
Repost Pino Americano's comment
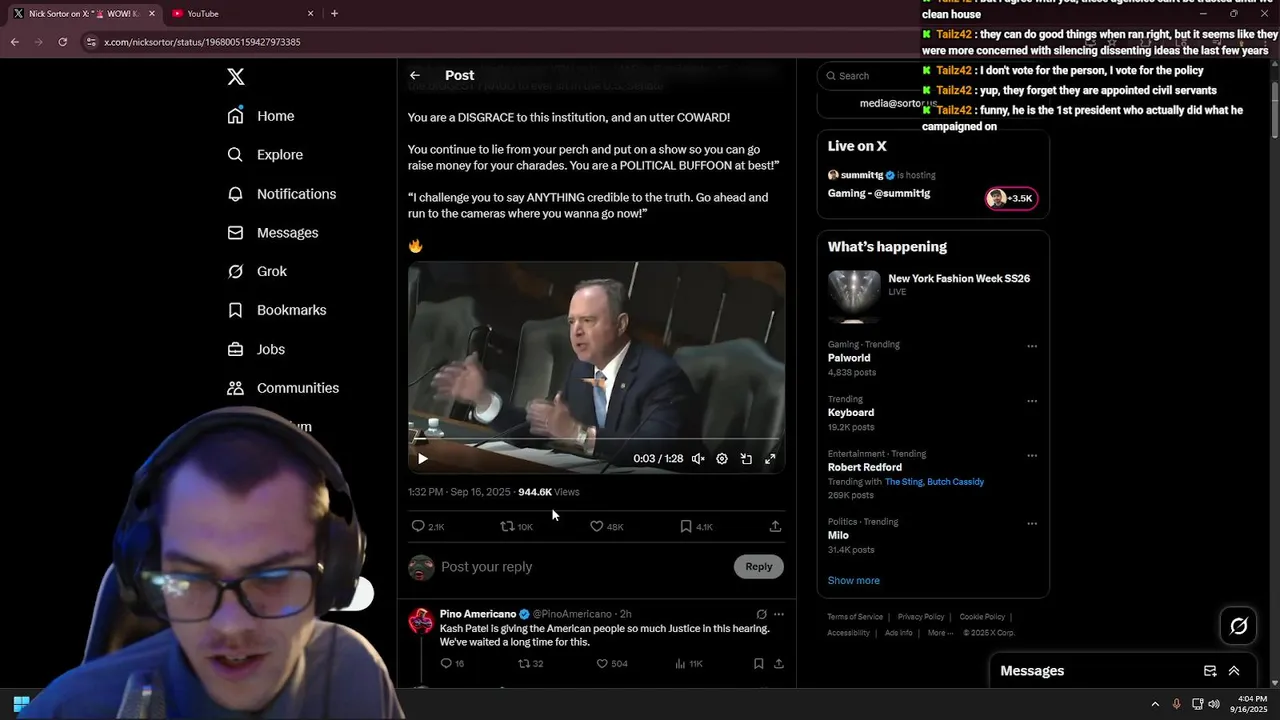(530, 664)
